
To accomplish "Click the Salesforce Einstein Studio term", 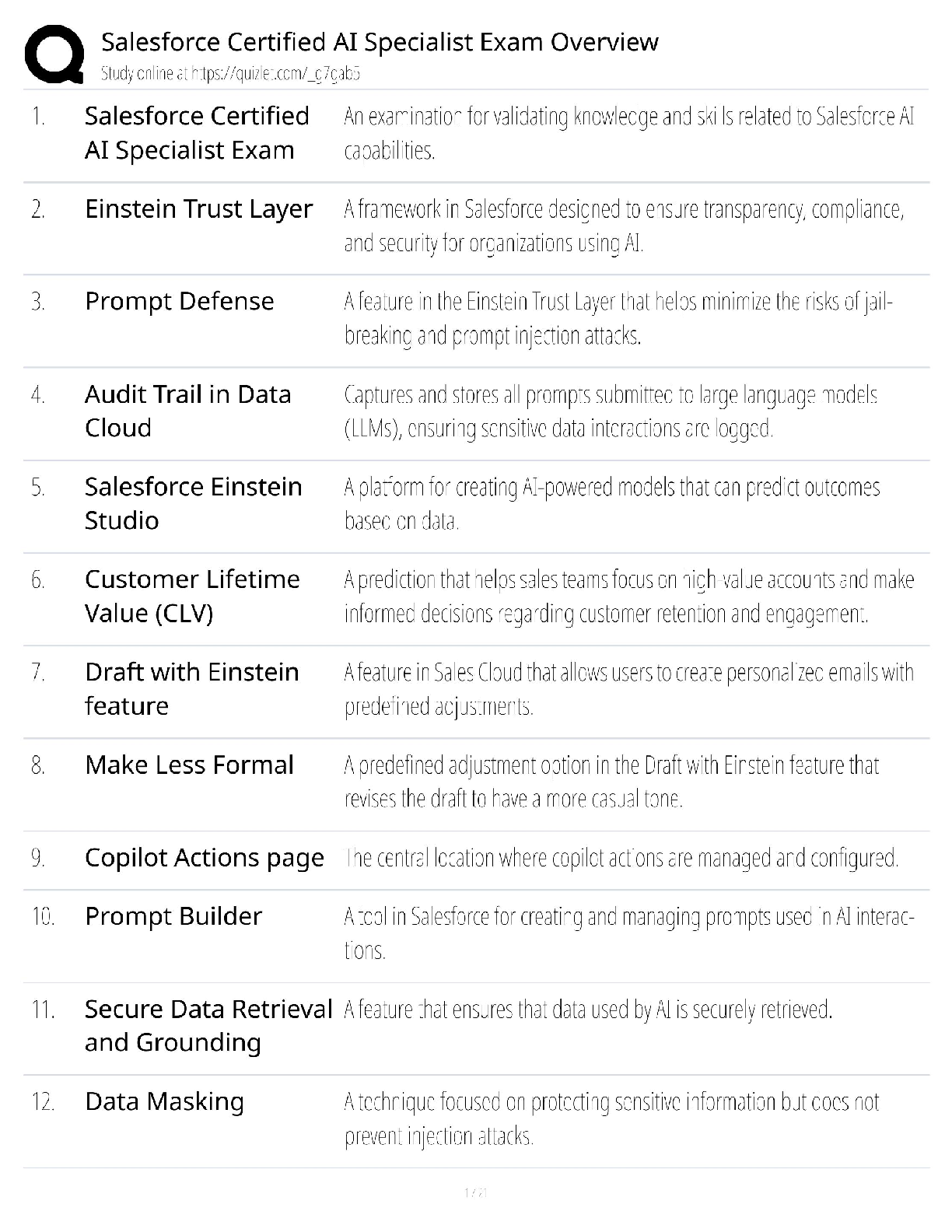I will click(x=193, y=503).
